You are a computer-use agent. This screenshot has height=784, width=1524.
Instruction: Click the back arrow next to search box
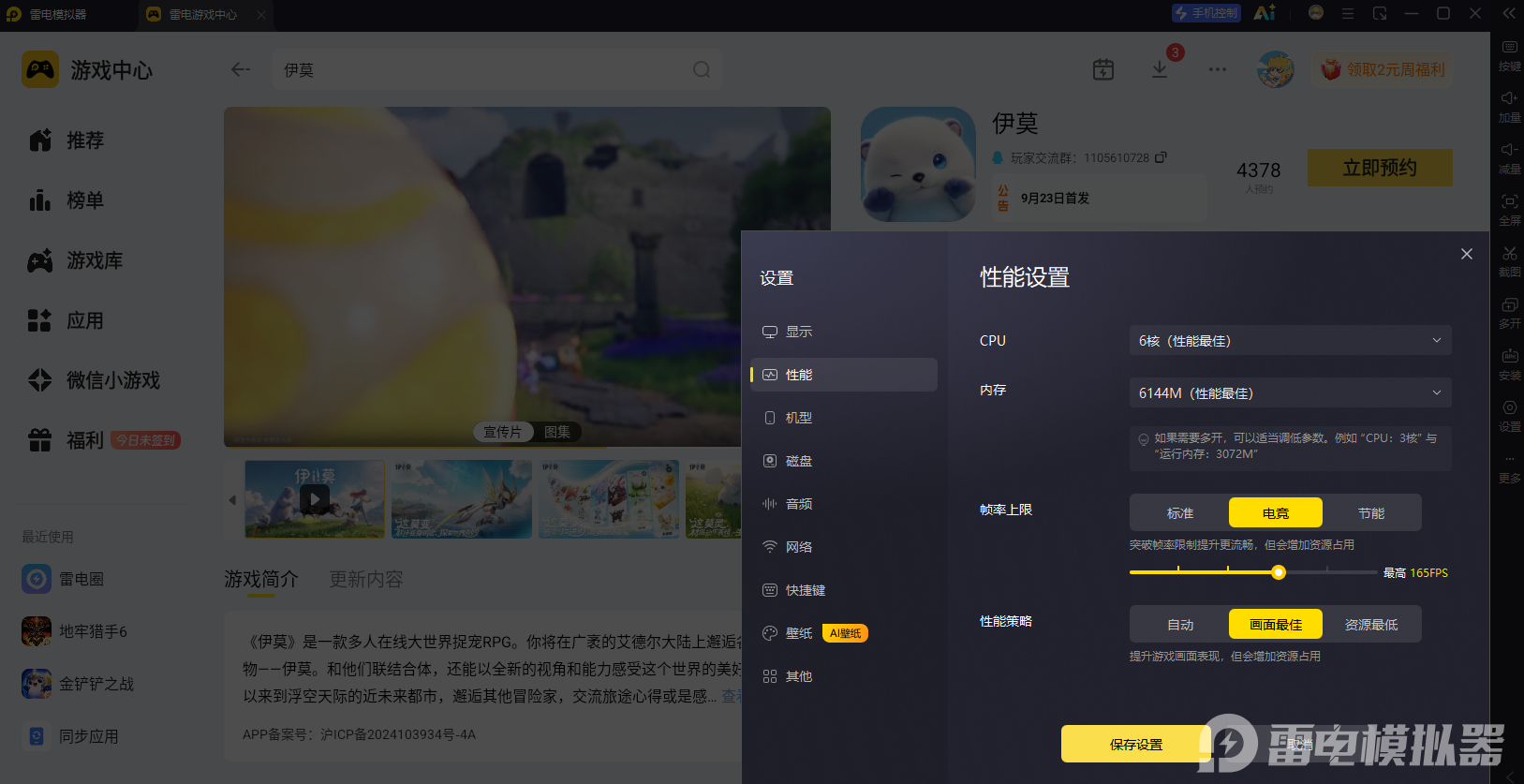pyautogui.click(x=241, y=69)
